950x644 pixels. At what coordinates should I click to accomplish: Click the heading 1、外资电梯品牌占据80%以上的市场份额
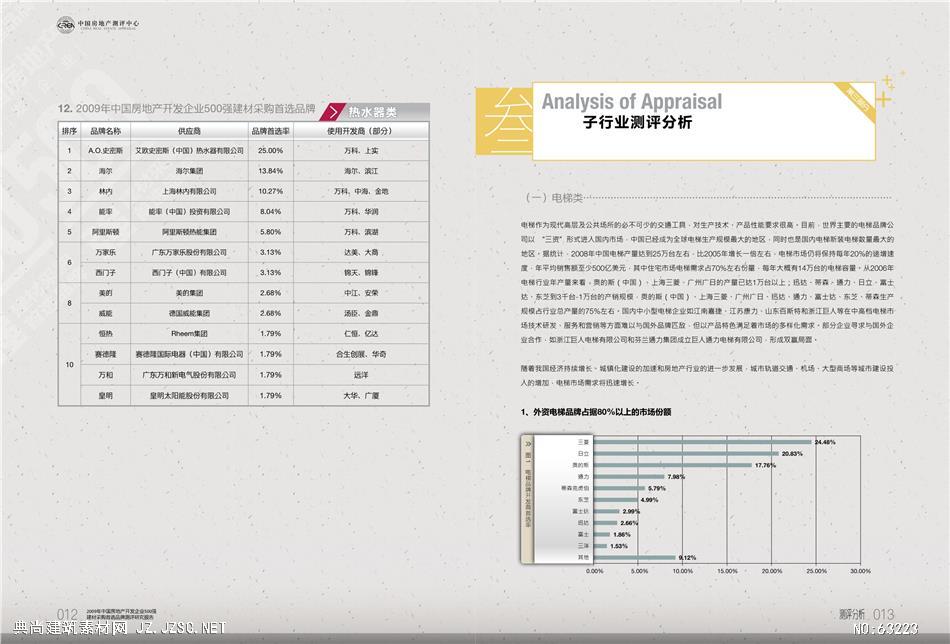click(596, 412)
